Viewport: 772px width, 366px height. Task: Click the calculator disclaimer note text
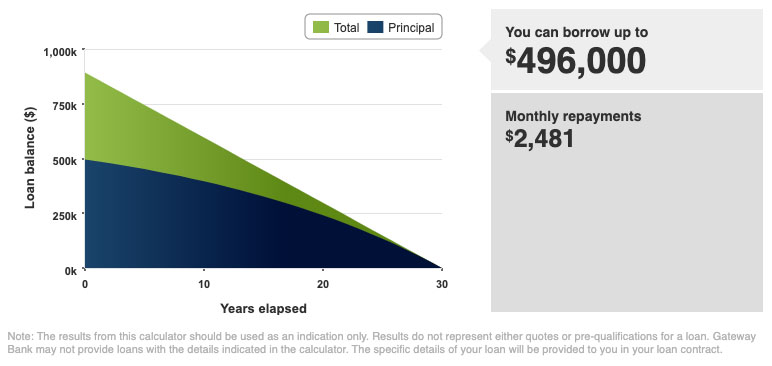click(382, 343)
